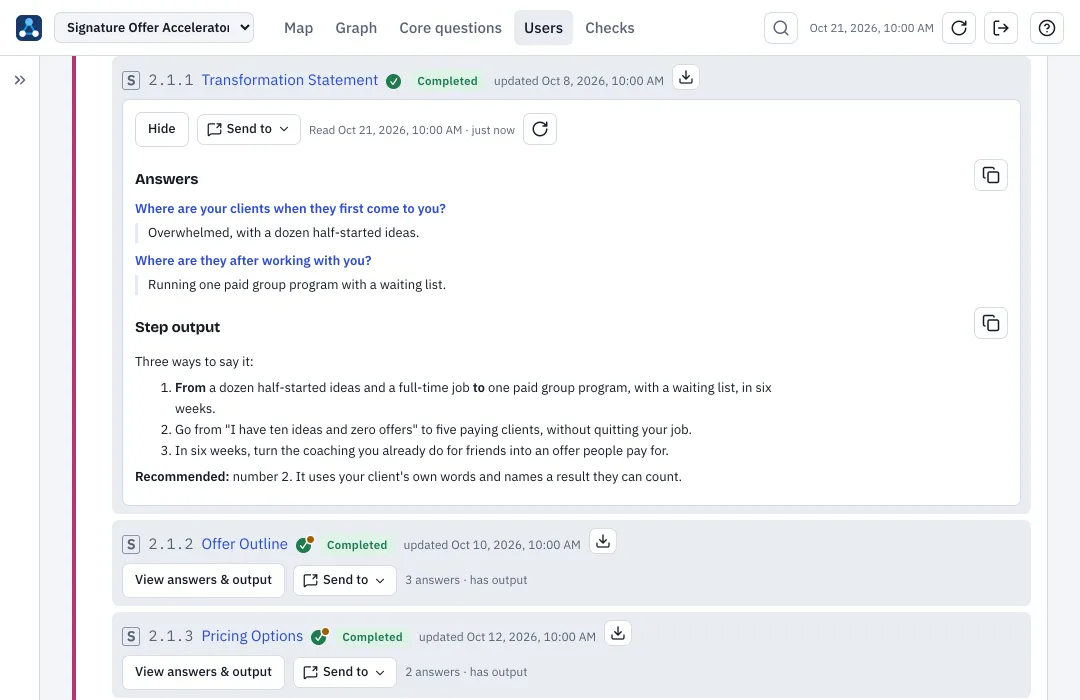This screenshot has width=1080, height=700.
Task: Click the green check next to Transformation Statement
Action: tap(393, 81)
